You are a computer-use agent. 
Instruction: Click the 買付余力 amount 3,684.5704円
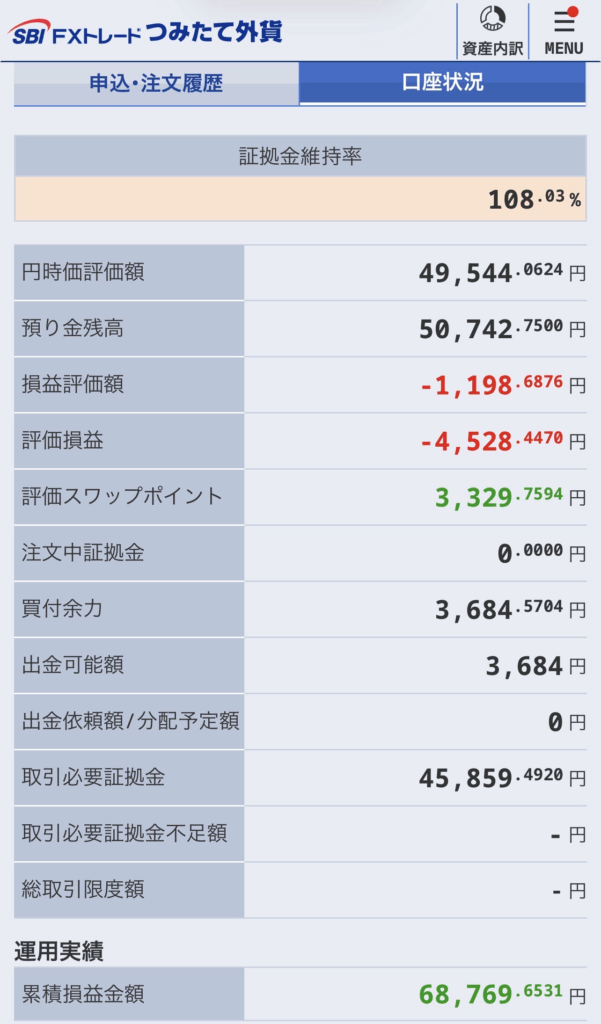click(x=510, y=609)
